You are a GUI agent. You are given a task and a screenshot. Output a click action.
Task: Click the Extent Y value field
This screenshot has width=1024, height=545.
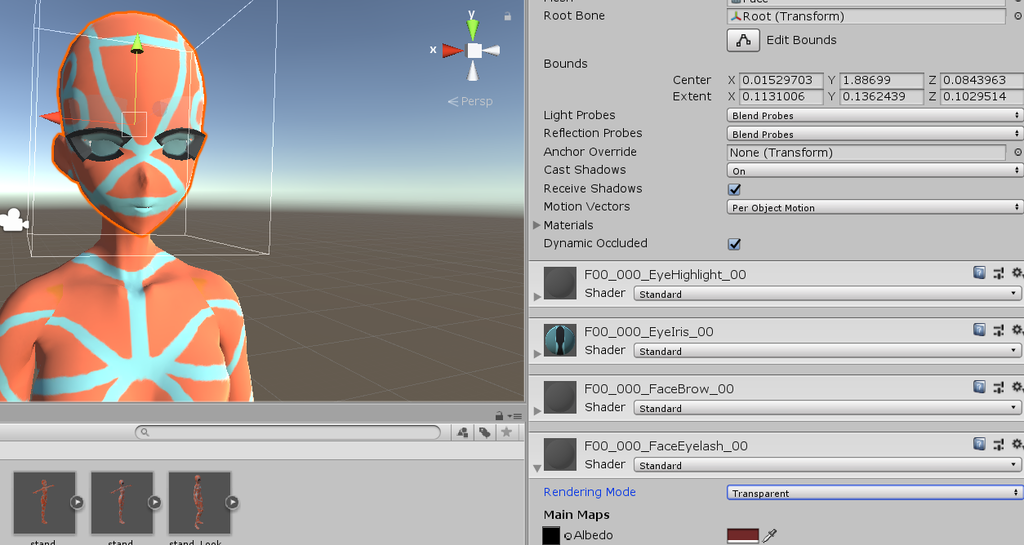pyautogui.click(x=881, y=97)
